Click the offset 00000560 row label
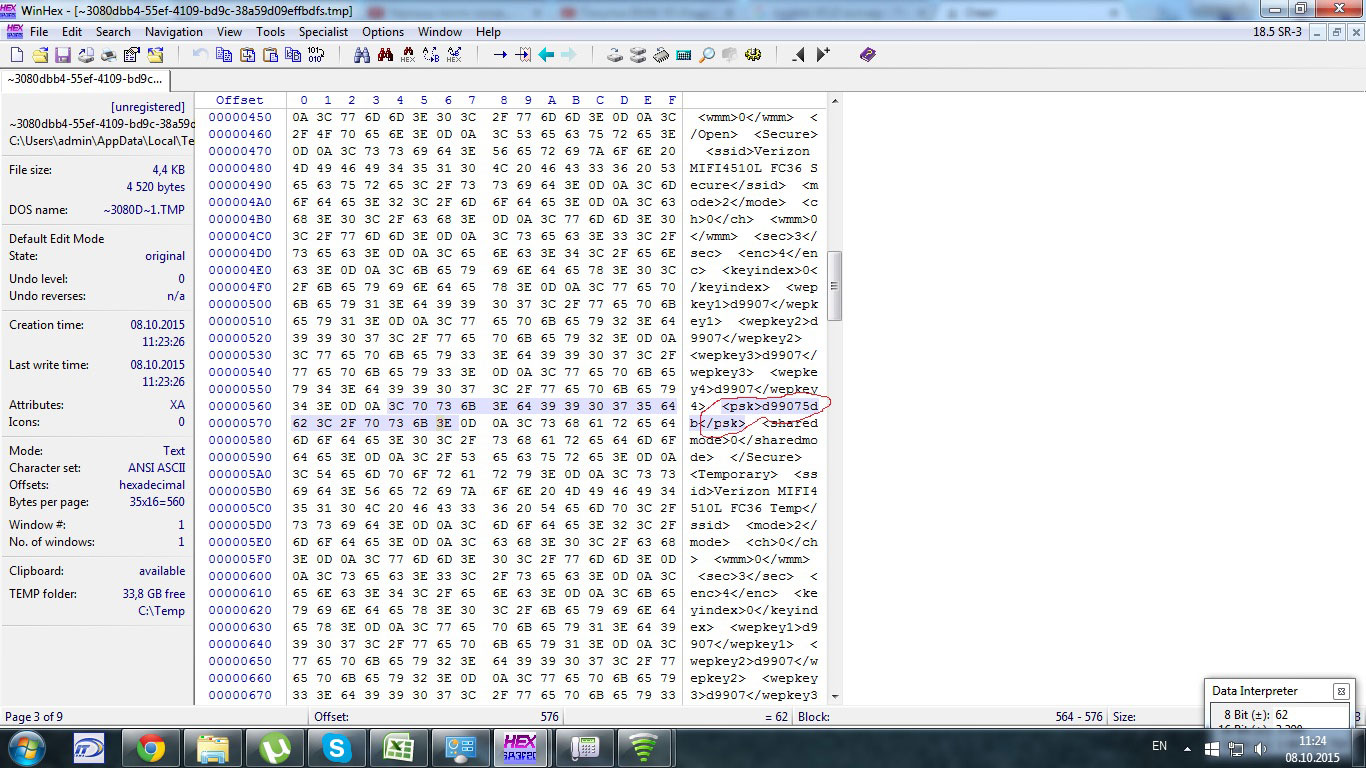This screenshot has width=1366, height=768. [240, 406]
